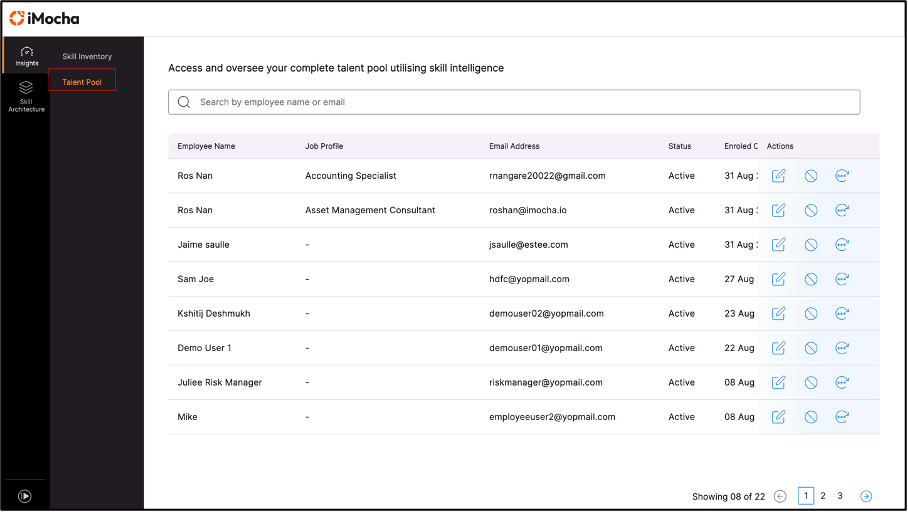Click the iMocha logo

coord(44,19)
